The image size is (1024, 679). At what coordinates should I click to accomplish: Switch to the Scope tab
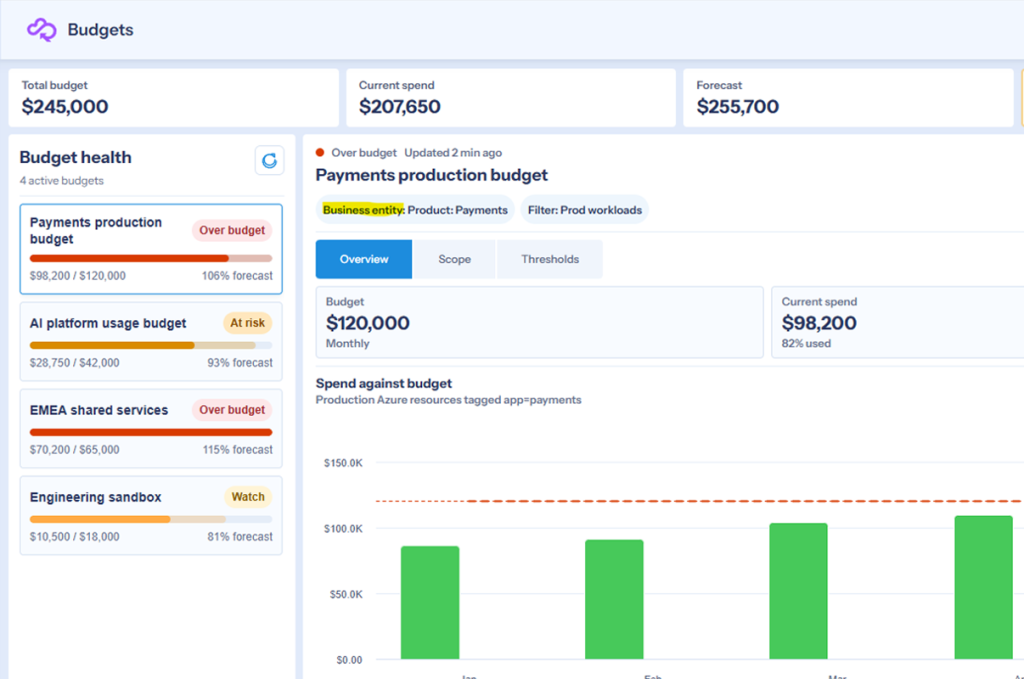click(455, 259)
